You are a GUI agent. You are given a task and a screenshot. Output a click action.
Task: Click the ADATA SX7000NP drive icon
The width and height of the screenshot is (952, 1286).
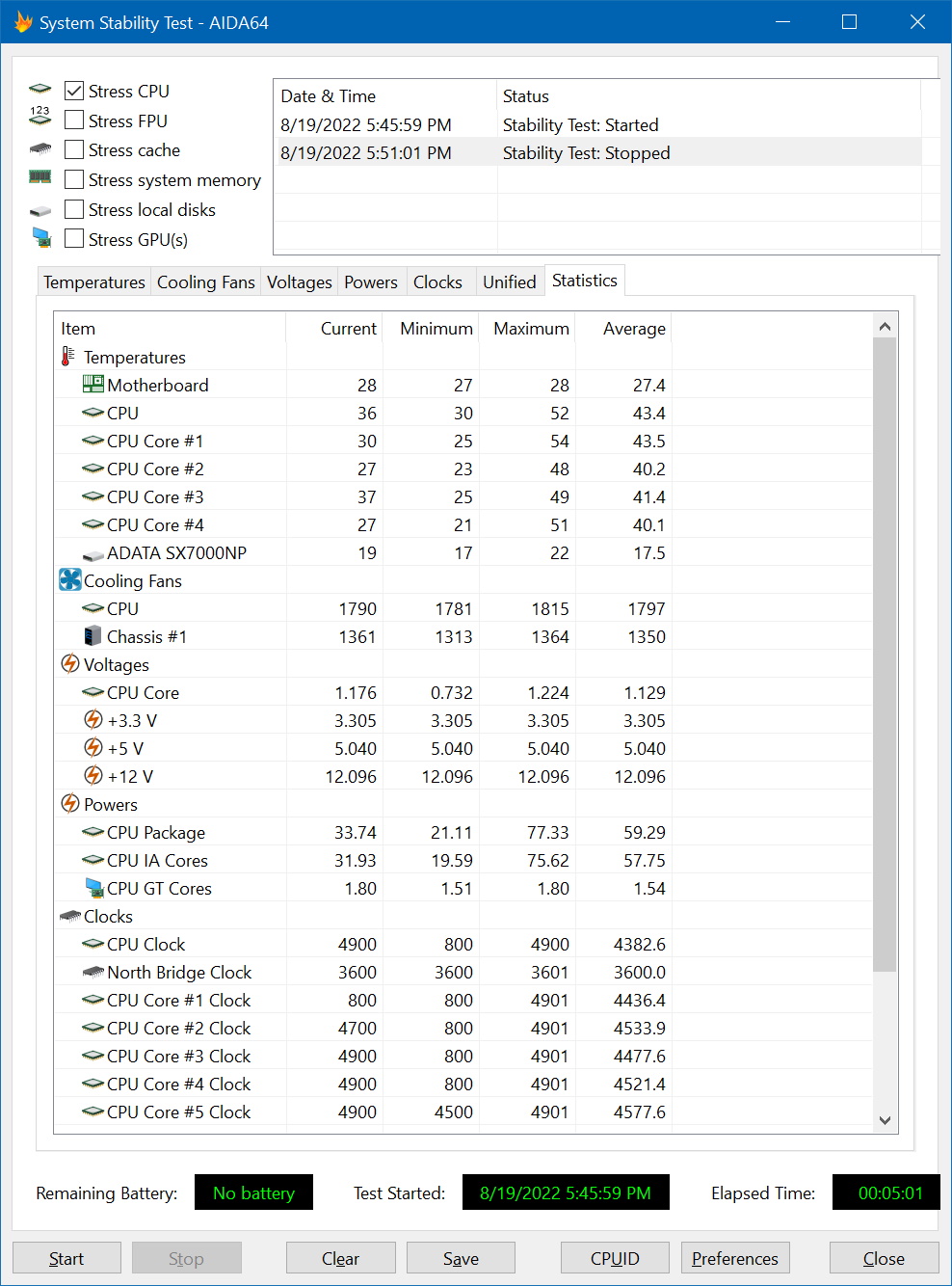point(93,553)
